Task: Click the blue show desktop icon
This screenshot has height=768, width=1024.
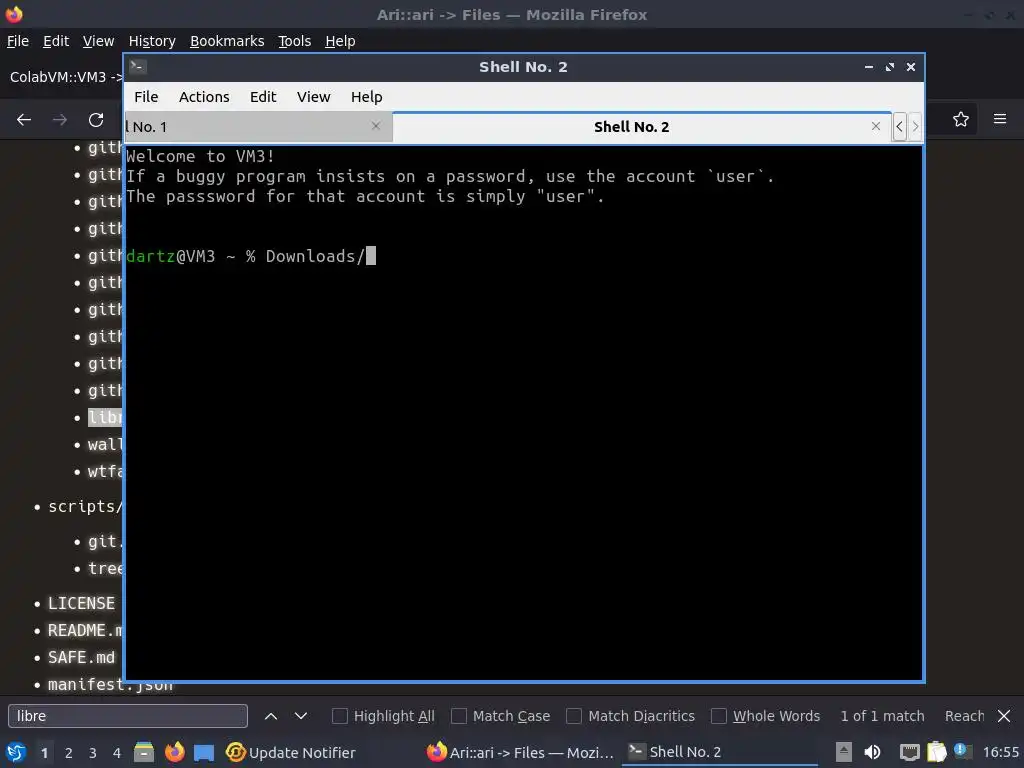Action: pos(204,752)
